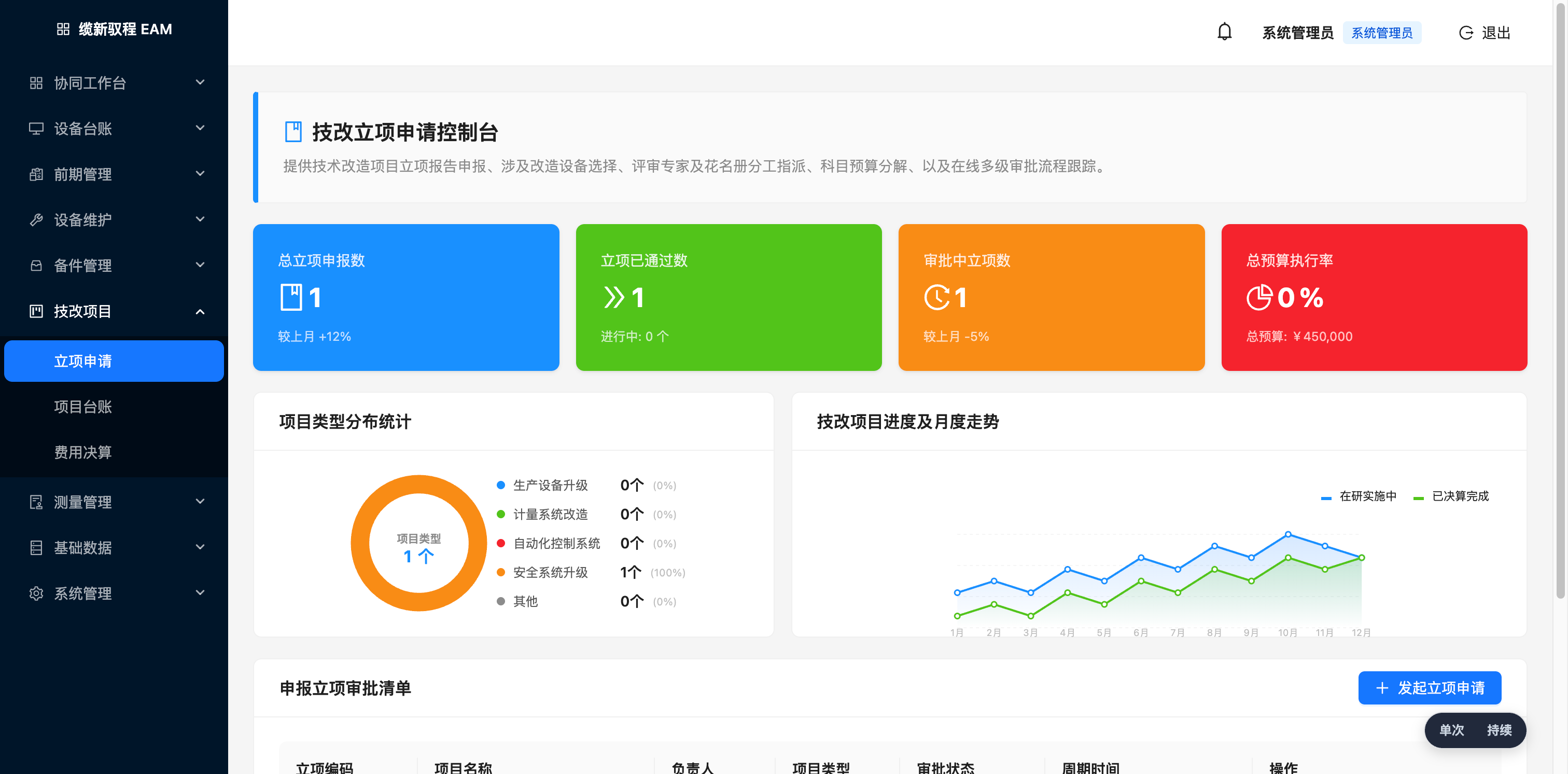Click the page title bookmark icon
The width and height of the screenshot is (1568, 774).
293,132
